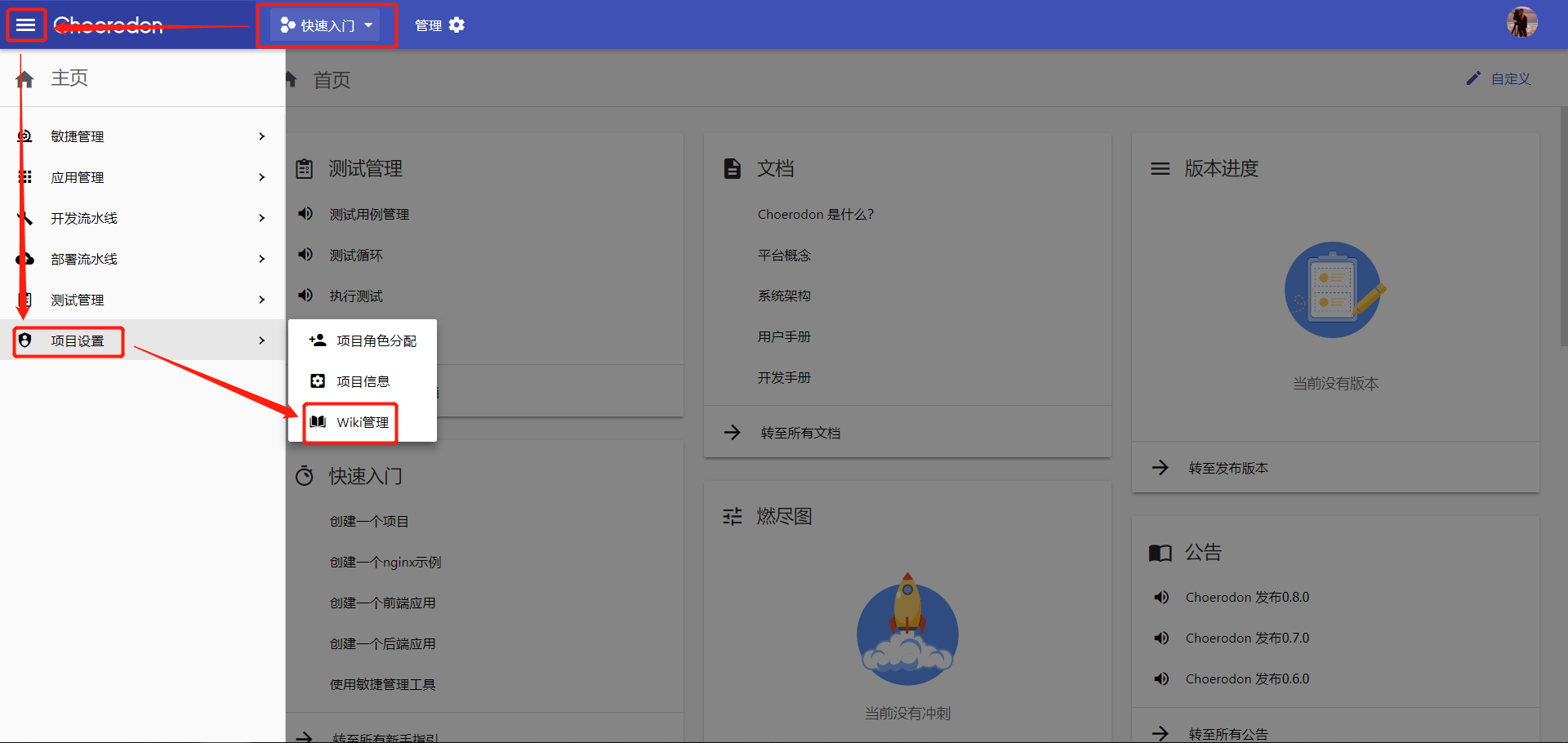Viewport: 1568px width, 743px height.
Task: Click the home icon beside 主页
Action: tap(24, 79)
